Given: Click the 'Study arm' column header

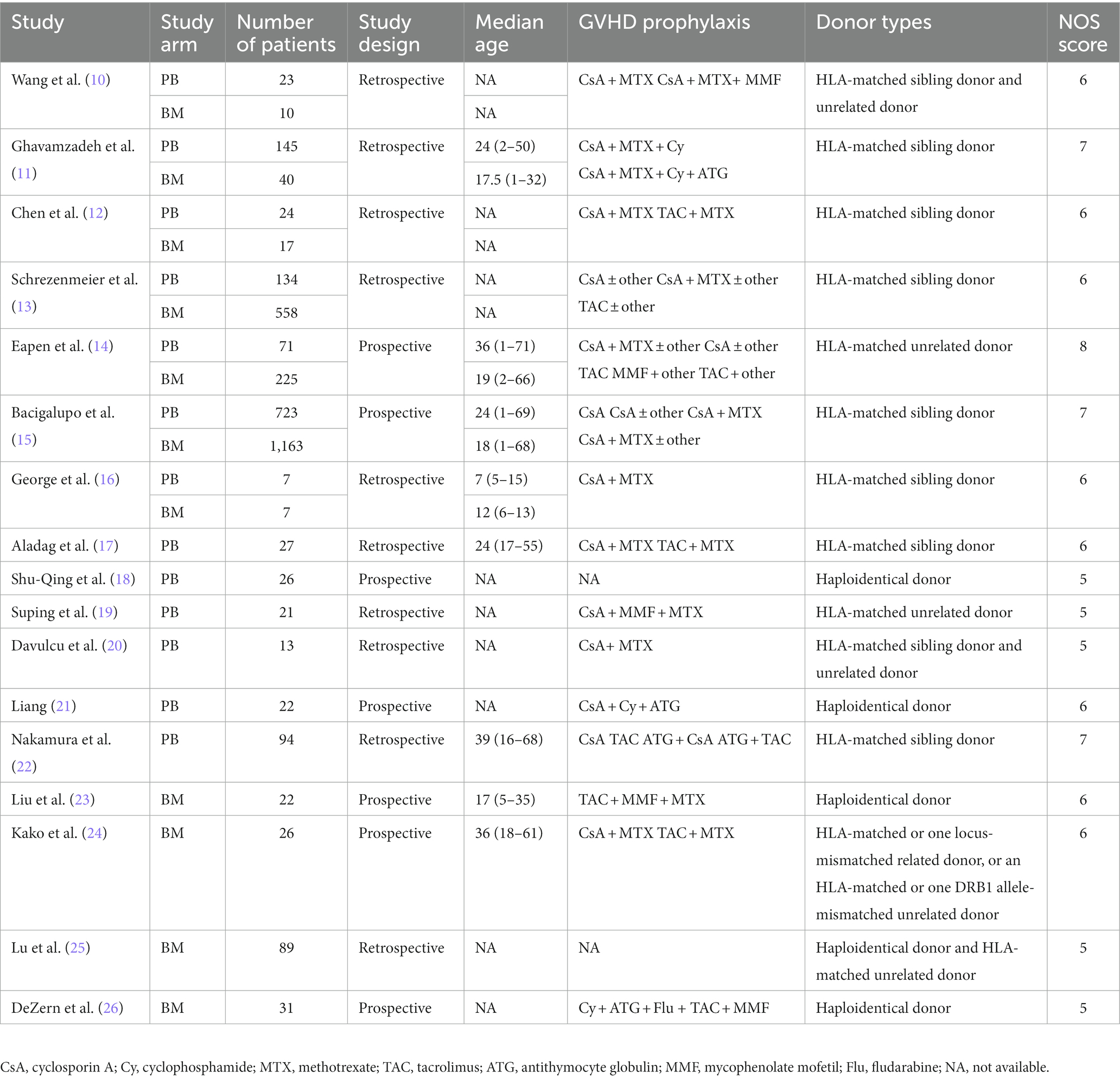Looking at the screenshot, I should (187, 33).
